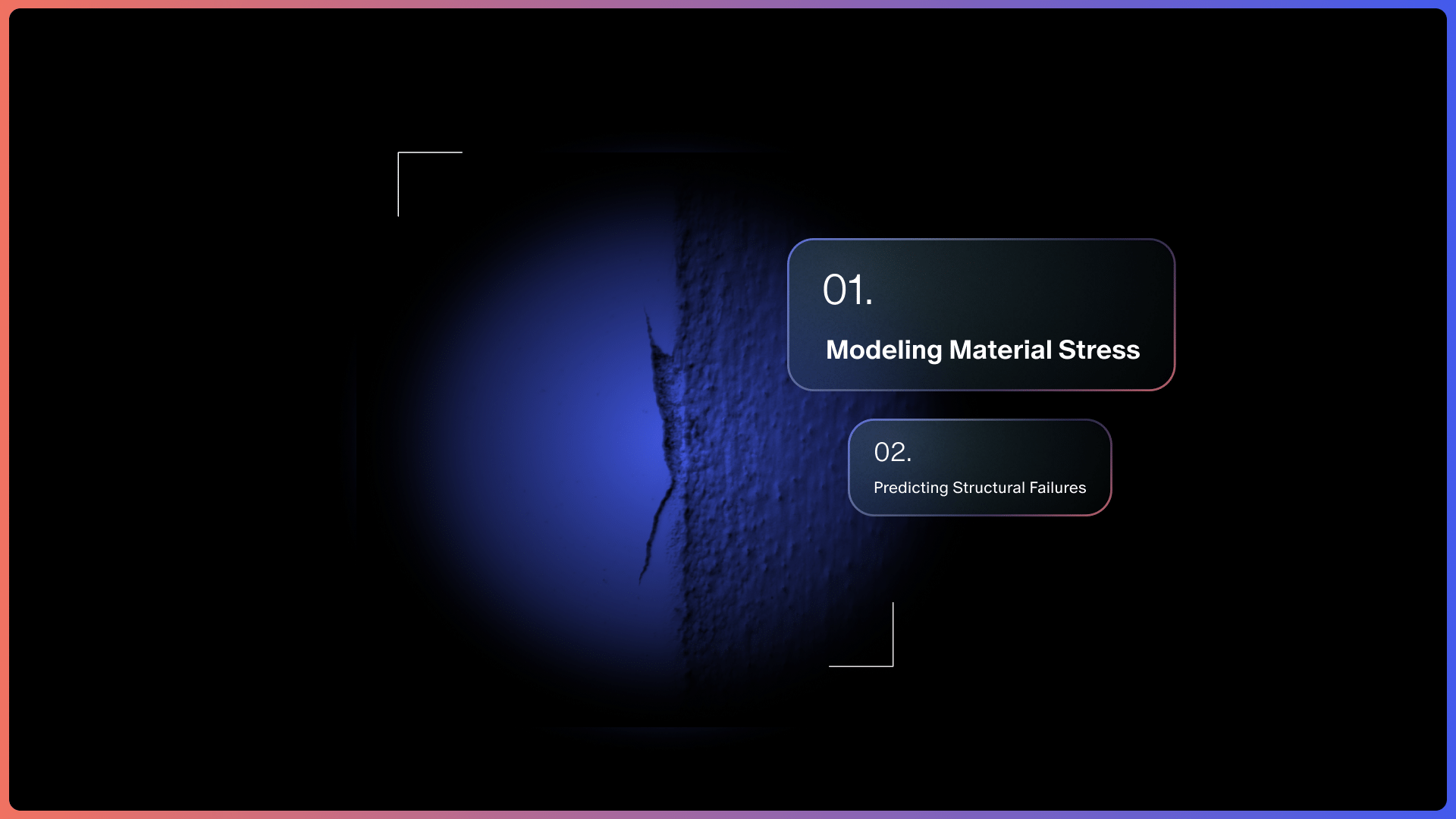The width and height of the screenshot is (1456, 819).
Task: Click the 'Modeling Material Stress' heading text
Action: (x=983, y=350)
